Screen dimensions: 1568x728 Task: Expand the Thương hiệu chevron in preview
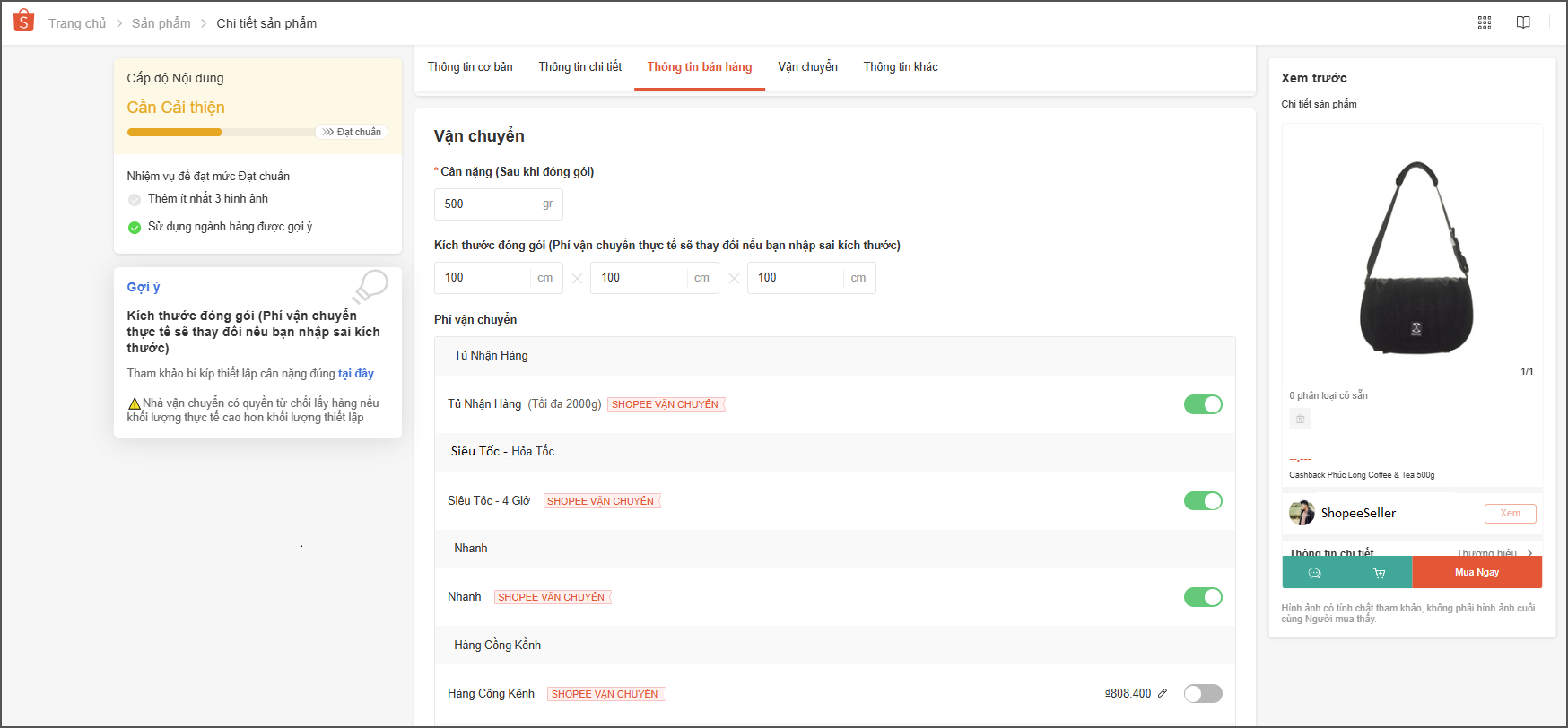point(1529,552)
